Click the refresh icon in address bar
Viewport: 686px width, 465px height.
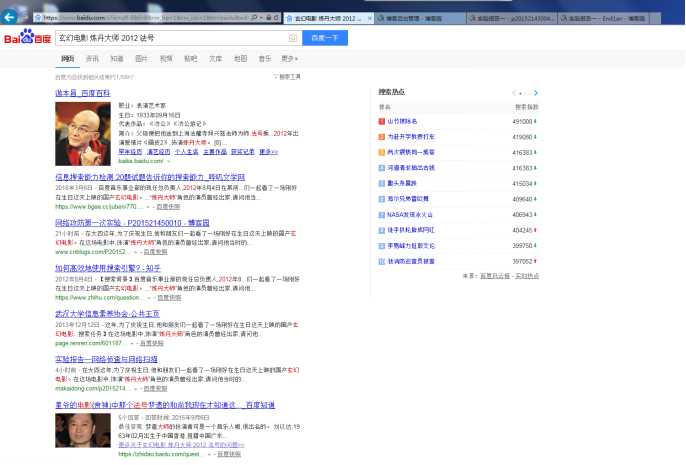click(x=276, y=17)
